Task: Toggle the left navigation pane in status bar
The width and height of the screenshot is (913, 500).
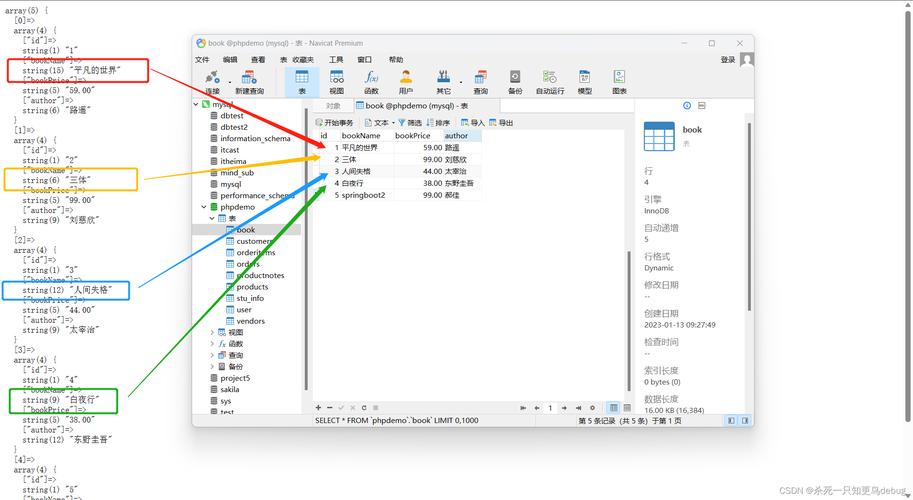Action: (731, 420)
